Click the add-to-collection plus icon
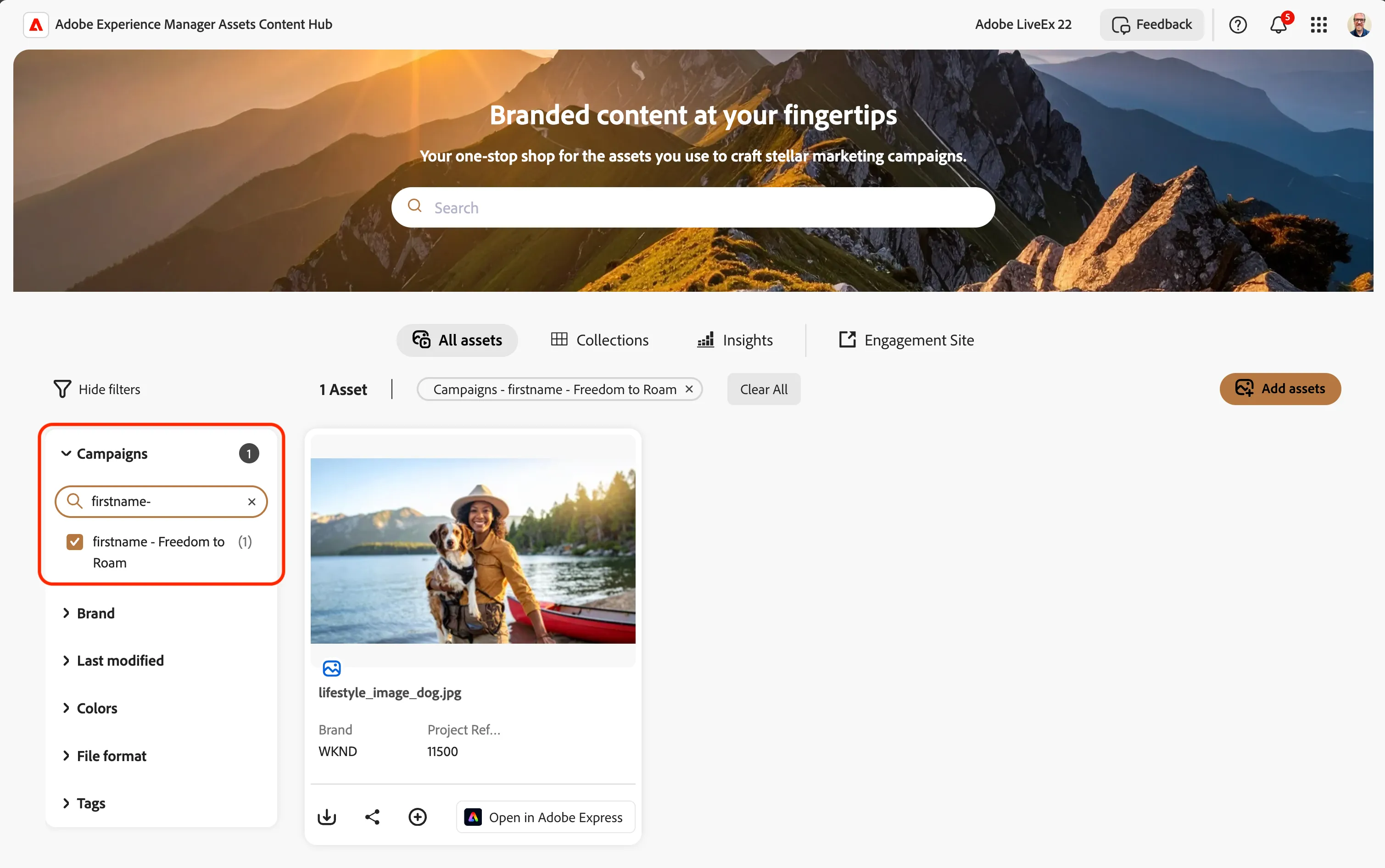Screen dimensions: 1385x868 (x=418, y=817)
